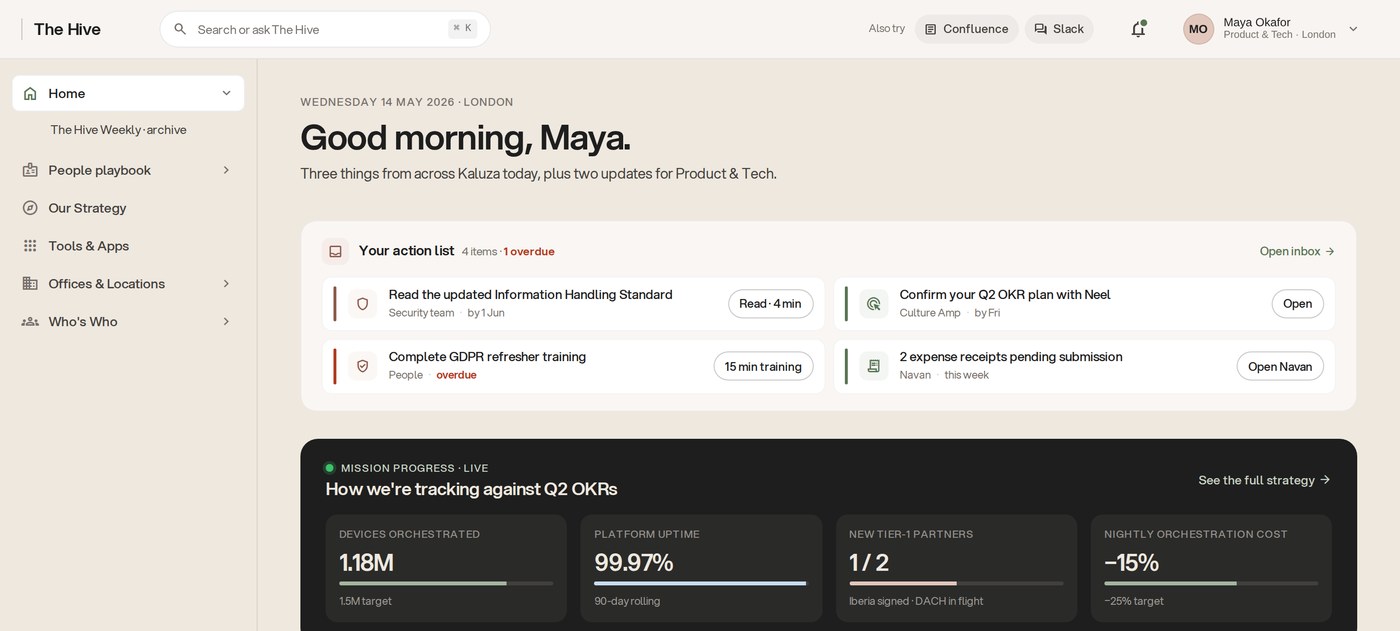
Task: Go to People playbook
Action: pos(128,170)
